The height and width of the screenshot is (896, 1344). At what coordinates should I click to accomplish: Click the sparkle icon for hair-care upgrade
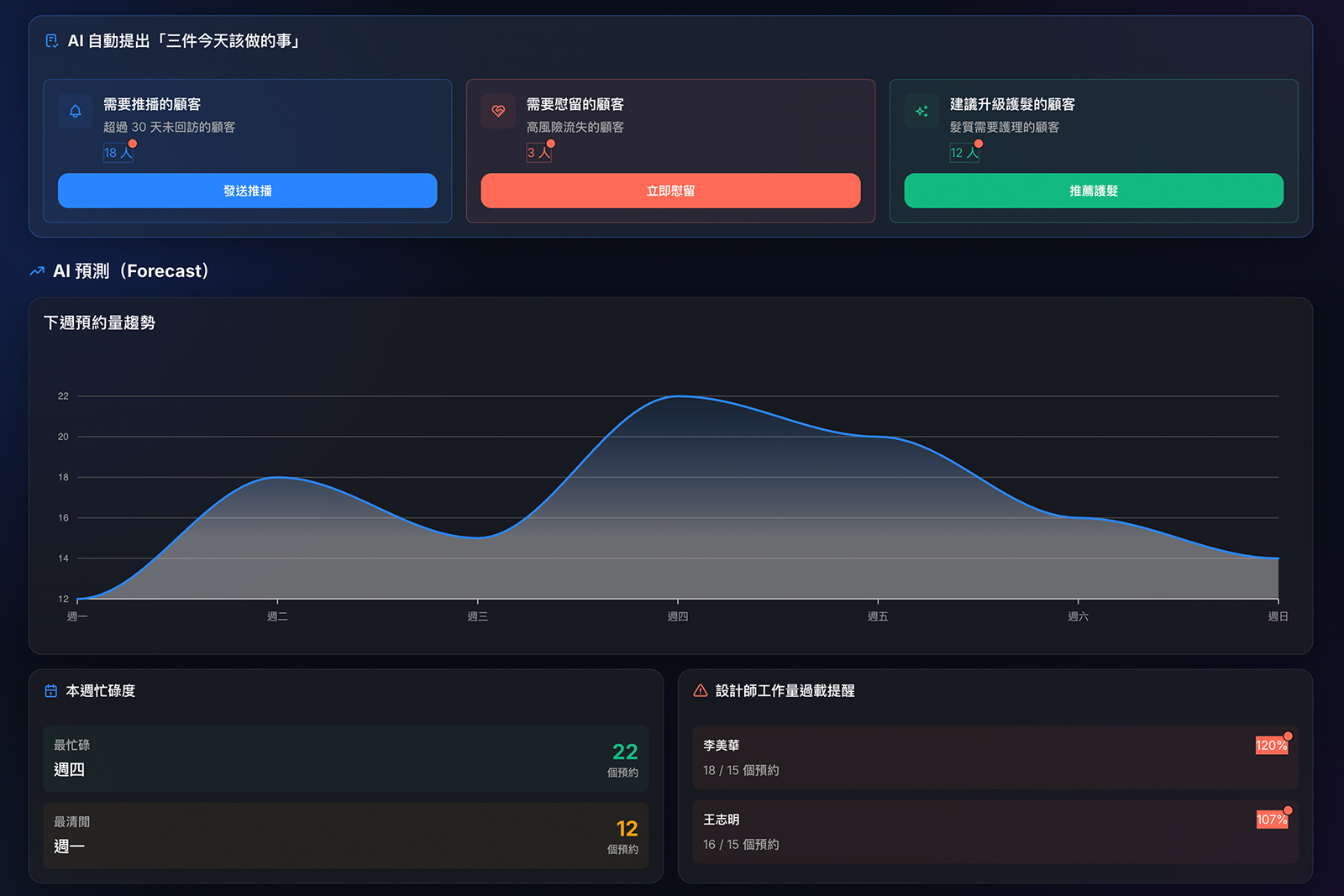pos(921,112)
